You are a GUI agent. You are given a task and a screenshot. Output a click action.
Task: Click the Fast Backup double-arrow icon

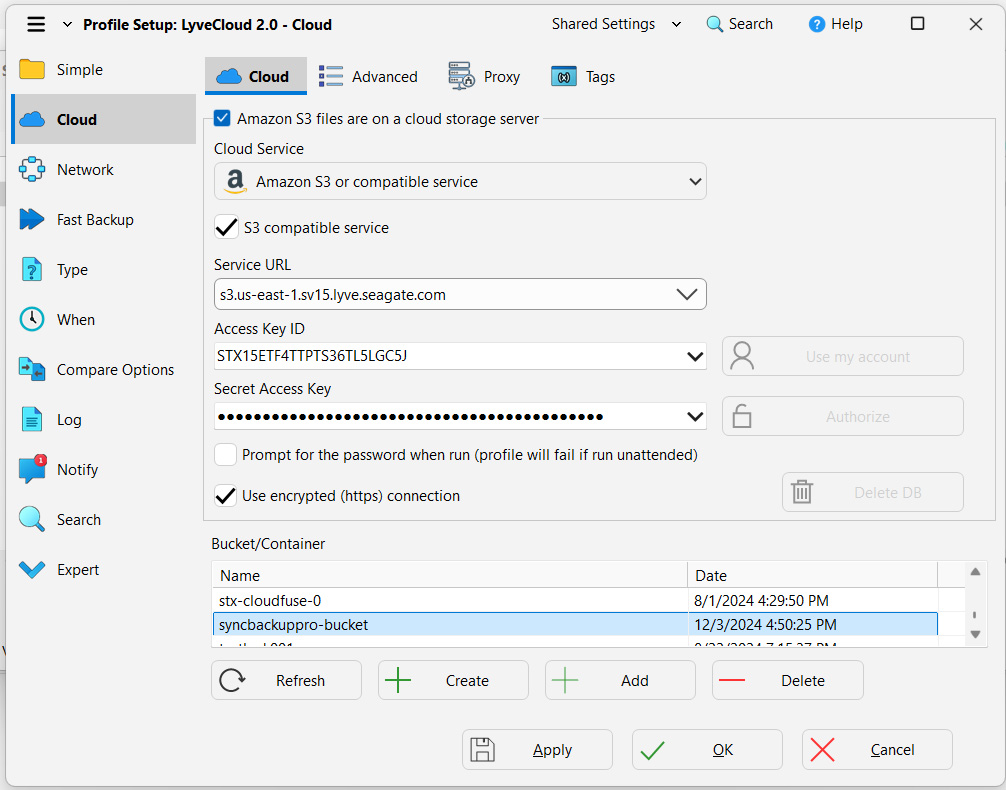click(32, 219)
